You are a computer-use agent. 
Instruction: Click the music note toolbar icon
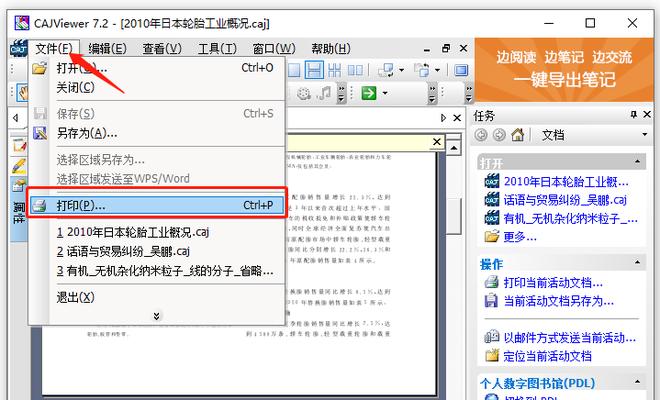(324, 93)
